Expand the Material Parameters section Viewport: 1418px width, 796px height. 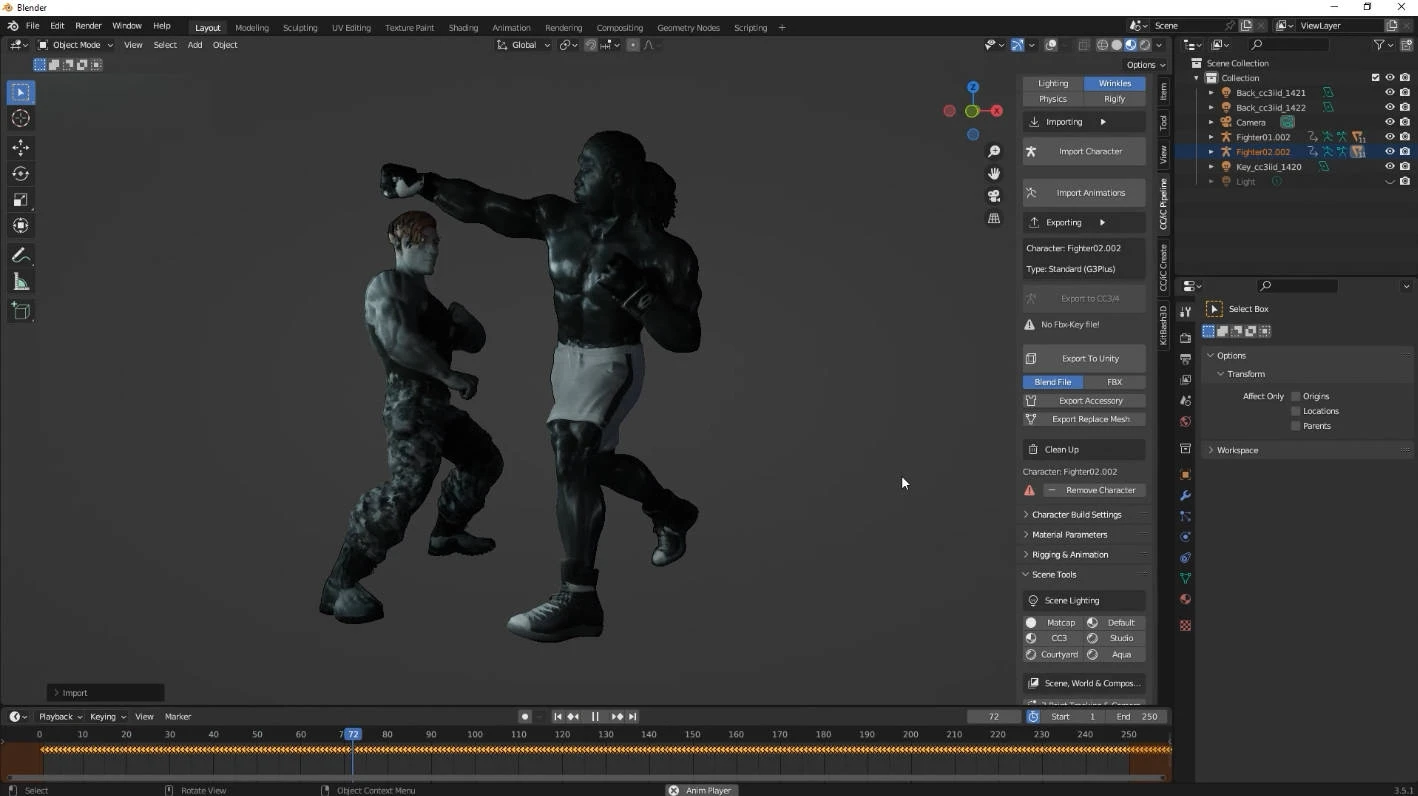[x=1069, y=535]
